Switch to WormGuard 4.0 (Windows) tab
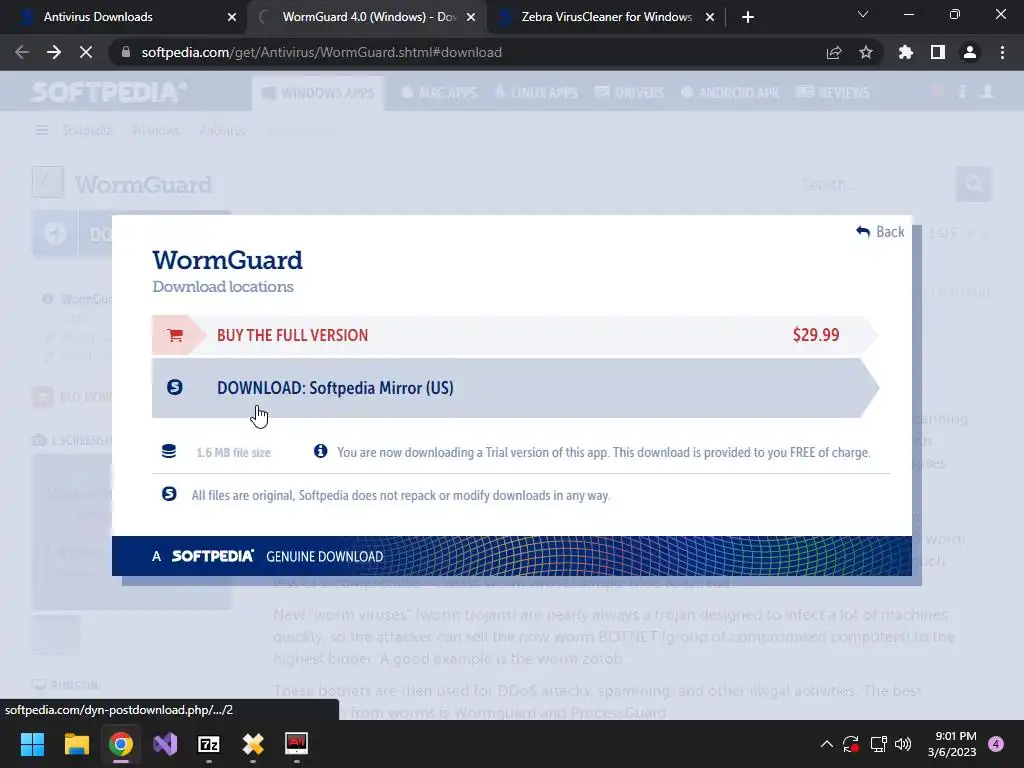 tap(366, 17)
